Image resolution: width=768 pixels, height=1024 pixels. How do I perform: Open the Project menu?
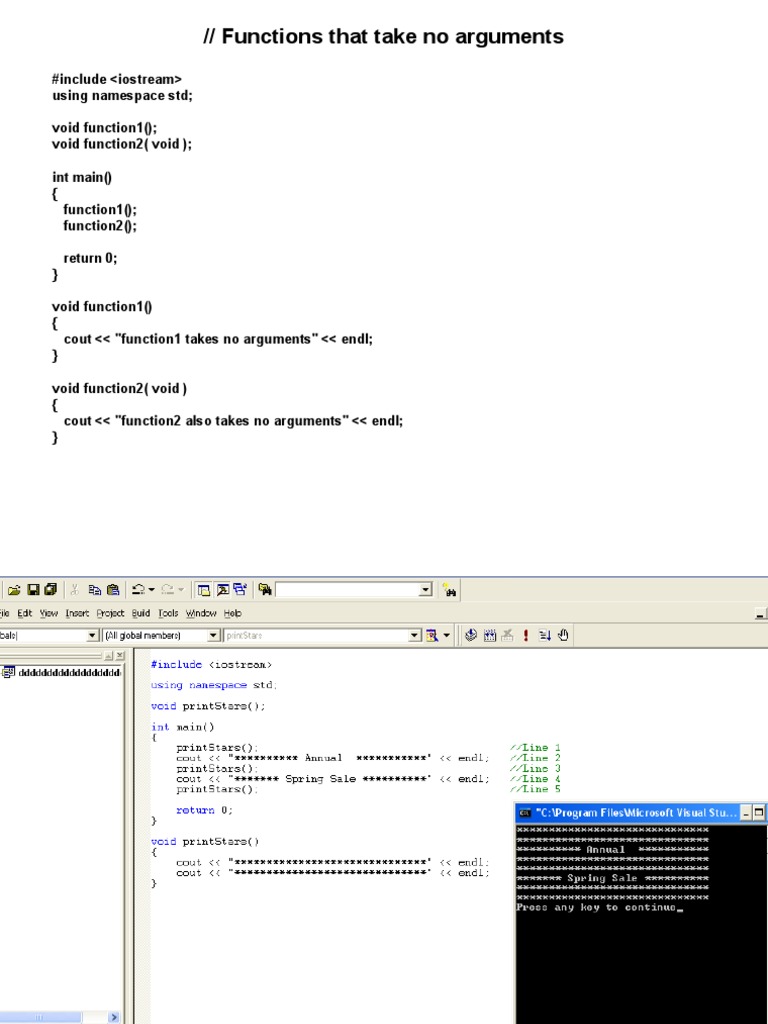coord(110,613)
